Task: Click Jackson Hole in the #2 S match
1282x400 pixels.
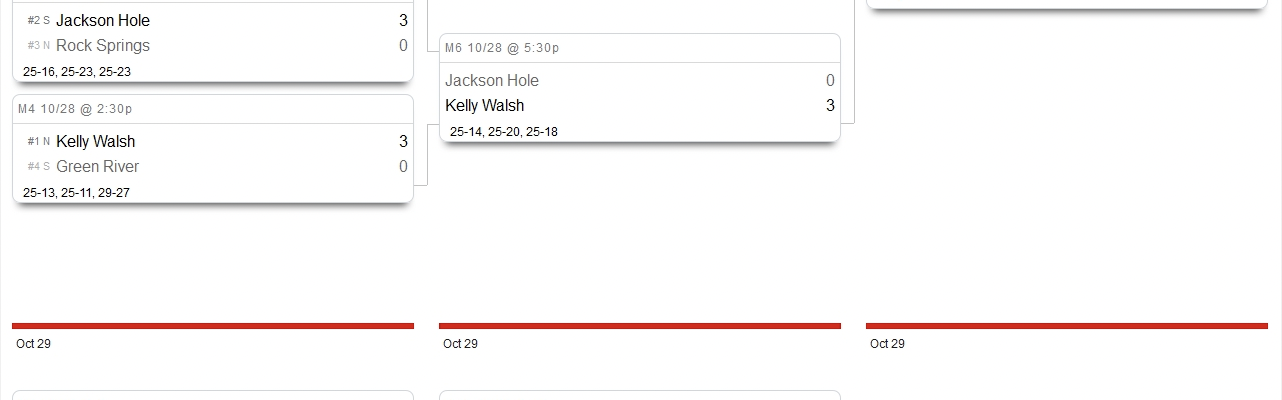Action: tap(103, 20)
